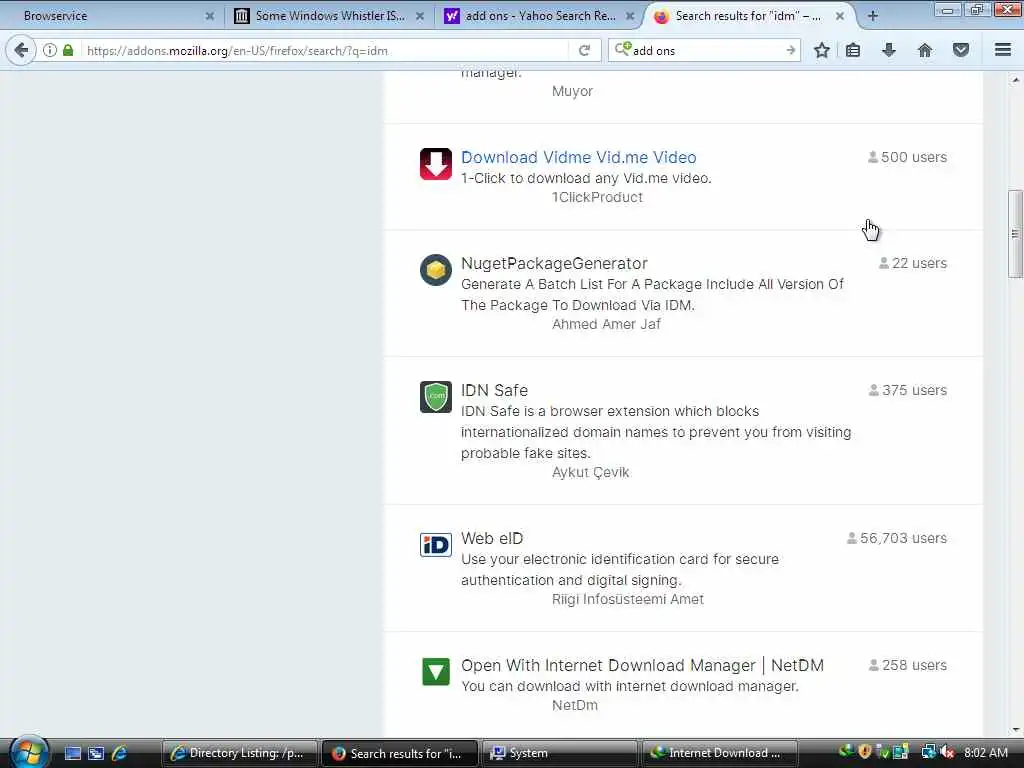
Task: Open a new tab with plus button
Action: (872, 16)
